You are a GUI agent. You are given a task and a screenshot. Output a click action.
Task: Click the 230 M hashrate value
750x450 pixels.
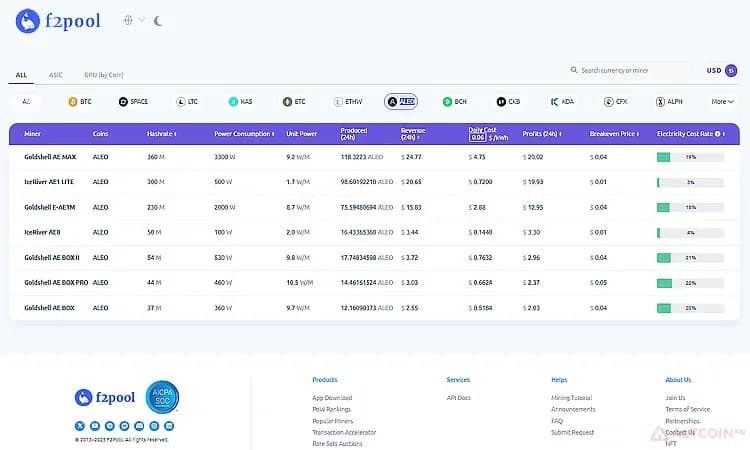point(156,207)
